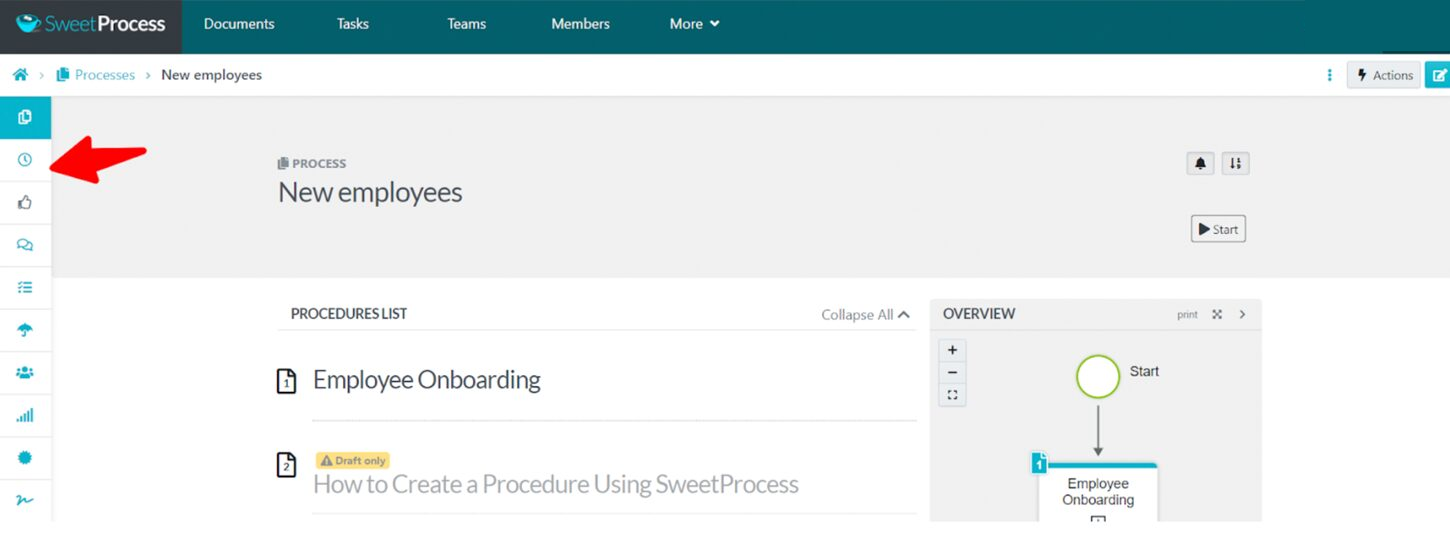Open the thumbs-up approvals icon
This screenshot has height=551, width=1450.
coord(25,202)
